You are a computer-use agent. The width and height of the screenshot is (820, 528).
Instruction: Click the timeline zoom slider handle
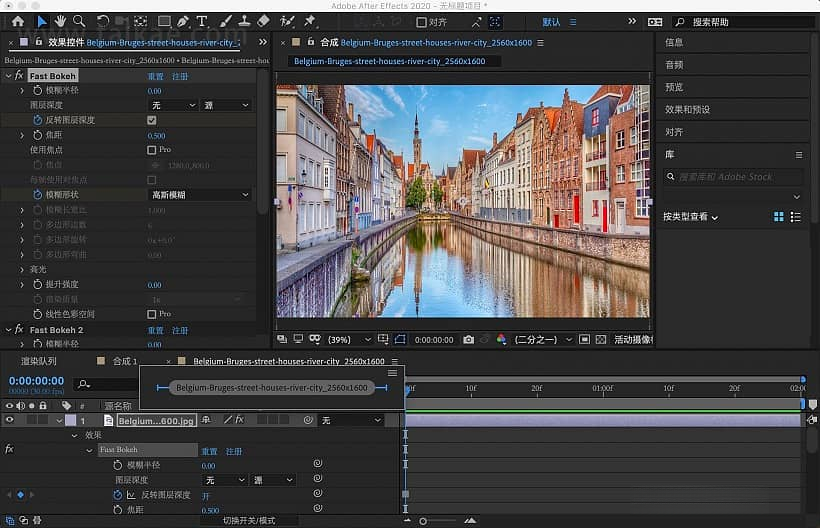tap(423, 521)
